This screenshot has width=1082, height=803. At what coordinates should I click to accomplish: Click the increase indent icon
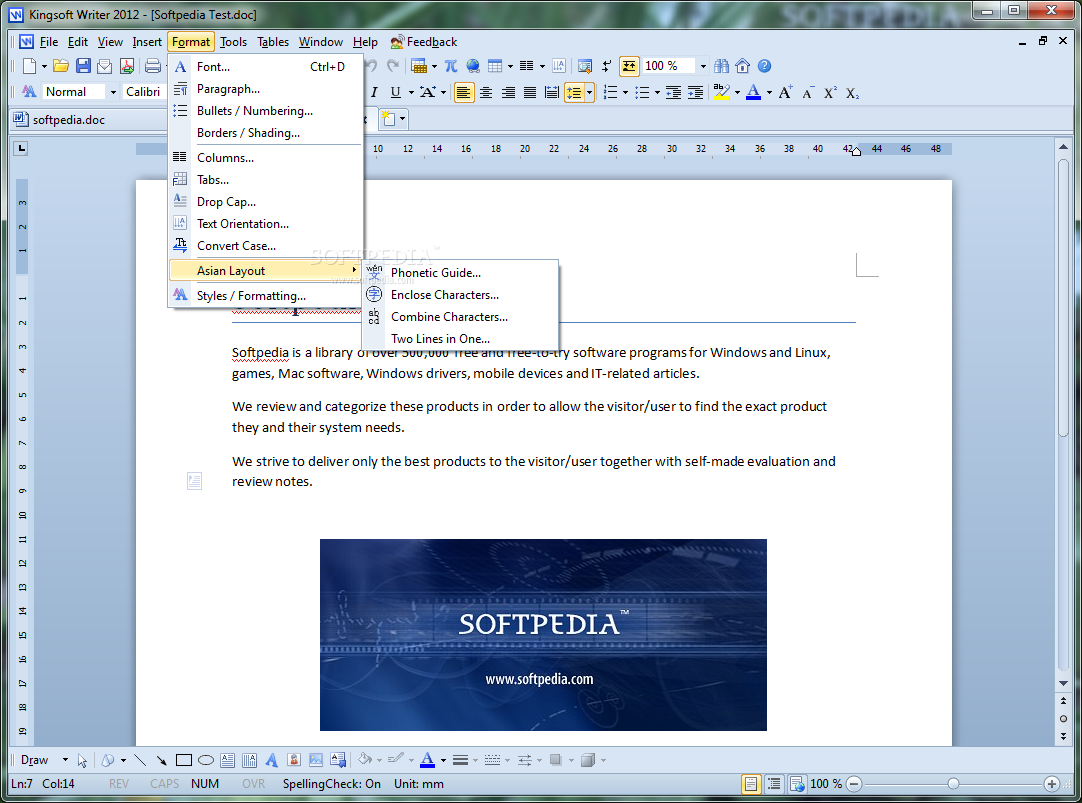point(696,92)
